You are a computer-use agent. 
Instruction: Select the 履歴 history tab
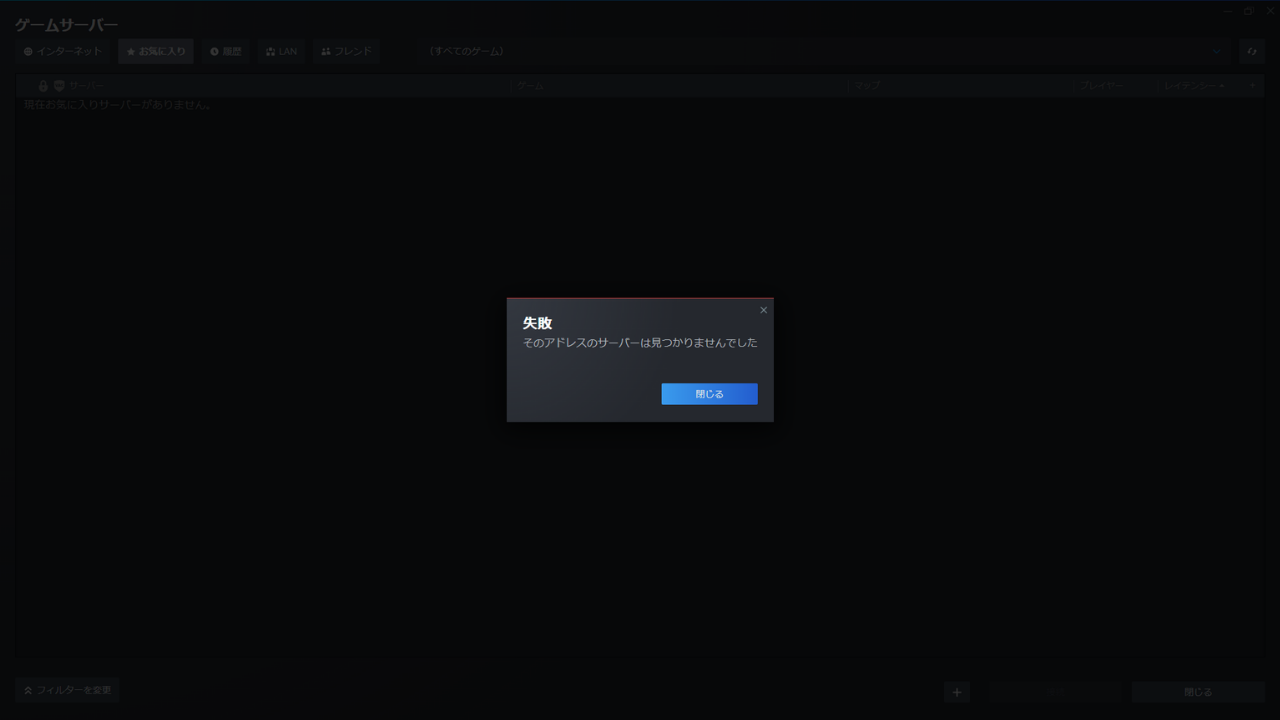(x=226, y=51)
